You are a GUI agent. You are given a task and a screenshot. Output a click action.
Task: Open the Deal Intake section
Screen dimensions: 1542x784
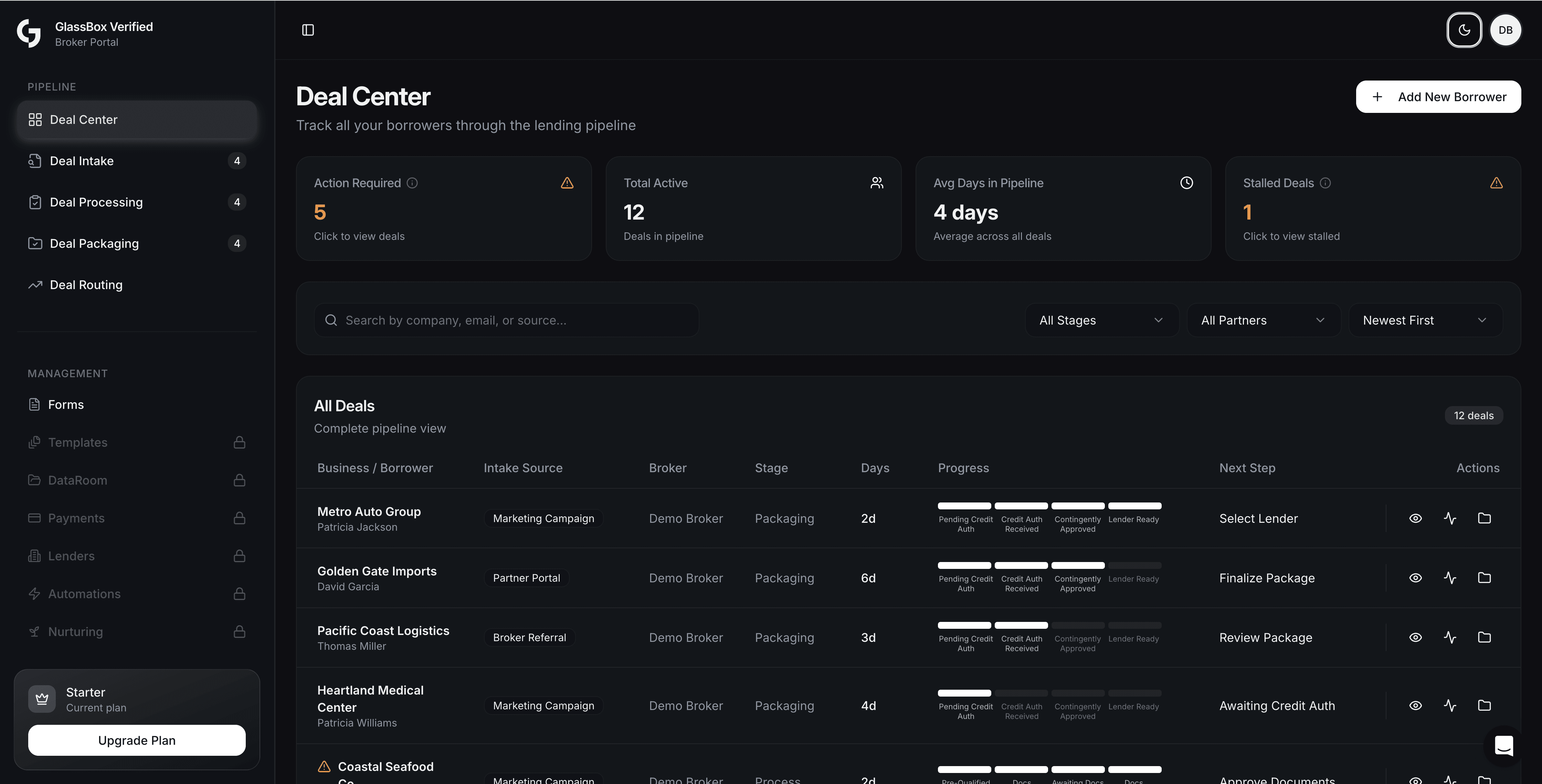[137, 160]
